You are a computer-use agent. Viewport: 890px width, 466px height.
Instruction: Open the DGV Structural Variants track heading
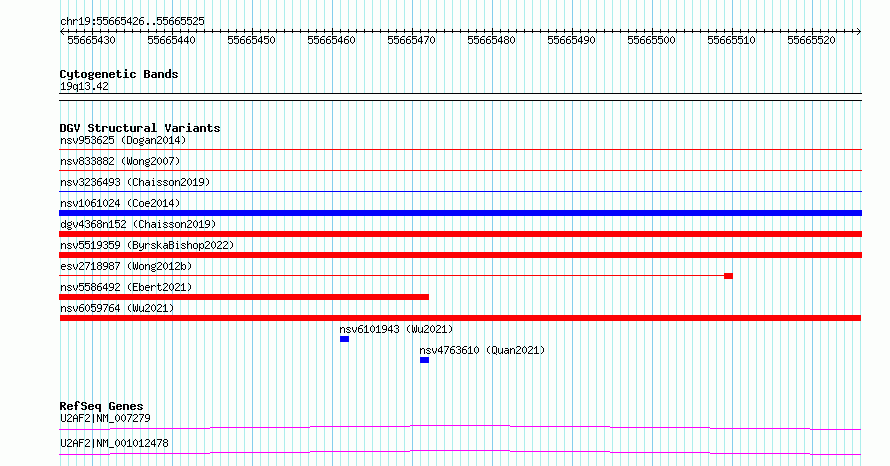tap(140, 128)
